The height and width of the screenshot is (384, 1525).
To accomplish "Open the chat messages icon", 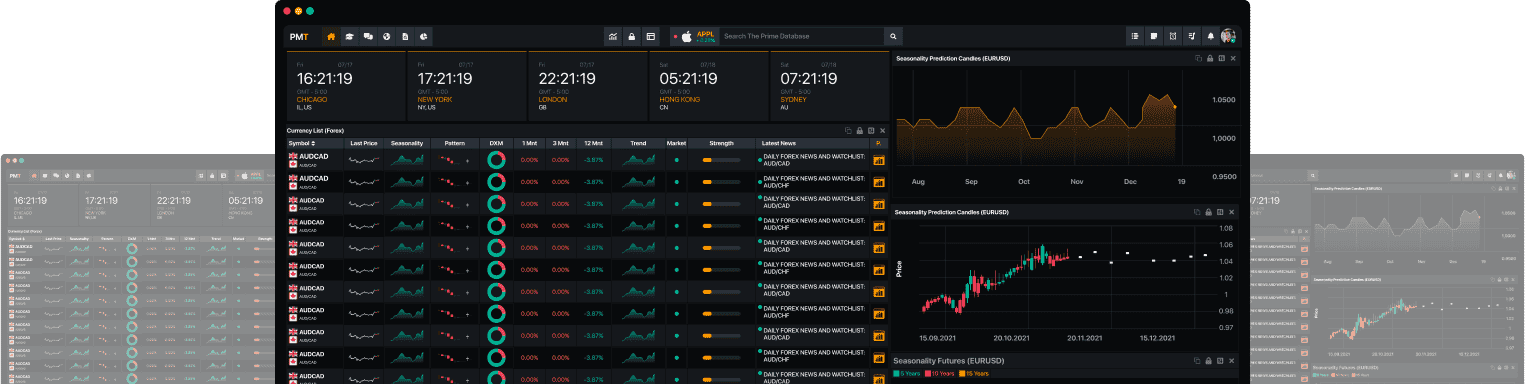I will click(369, 36).
